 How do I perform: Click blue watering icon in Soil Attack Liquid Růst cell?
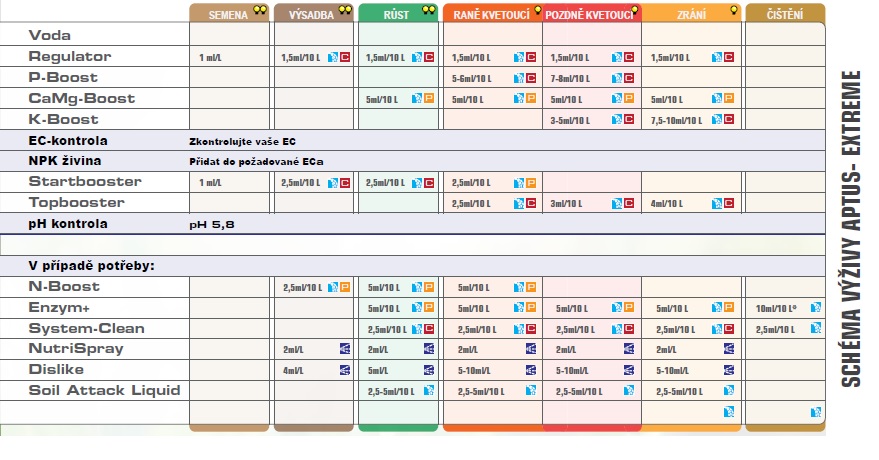tap(429, 391)
